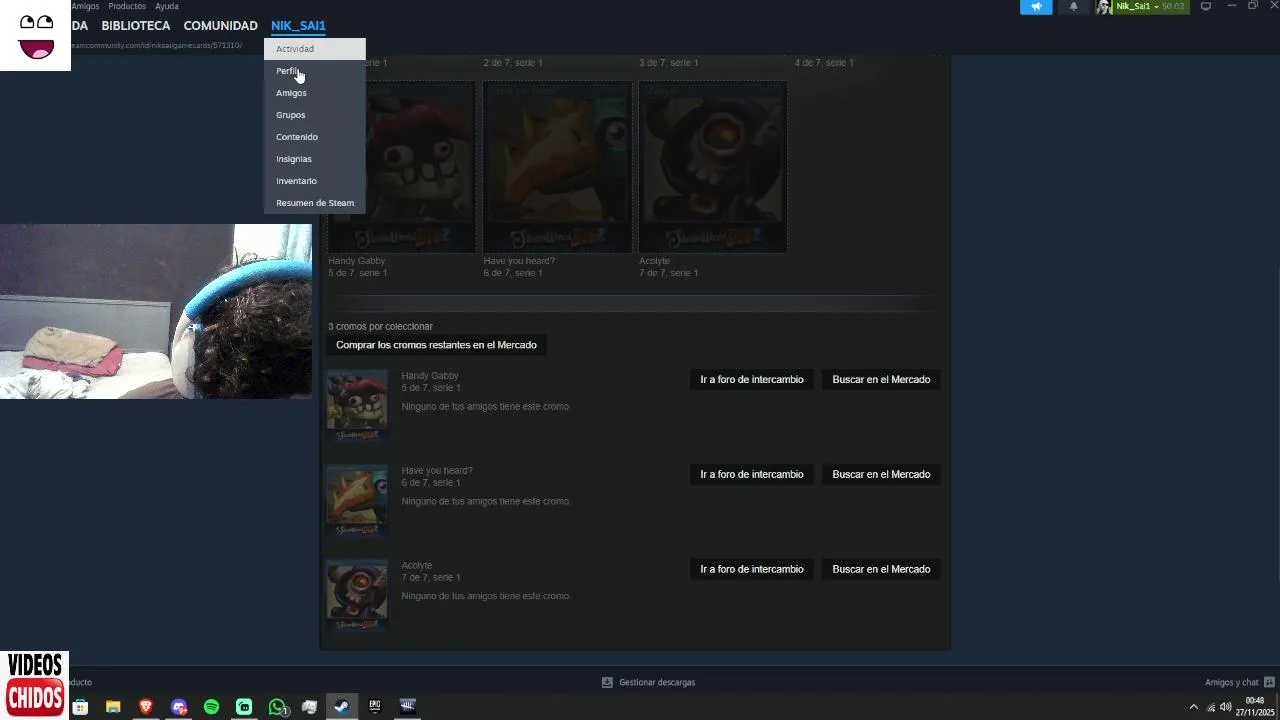The height and width of the screenshot is (720, 1280).
Task: Select Contenido in the profile dropdown menu
Action: point(315,137)
